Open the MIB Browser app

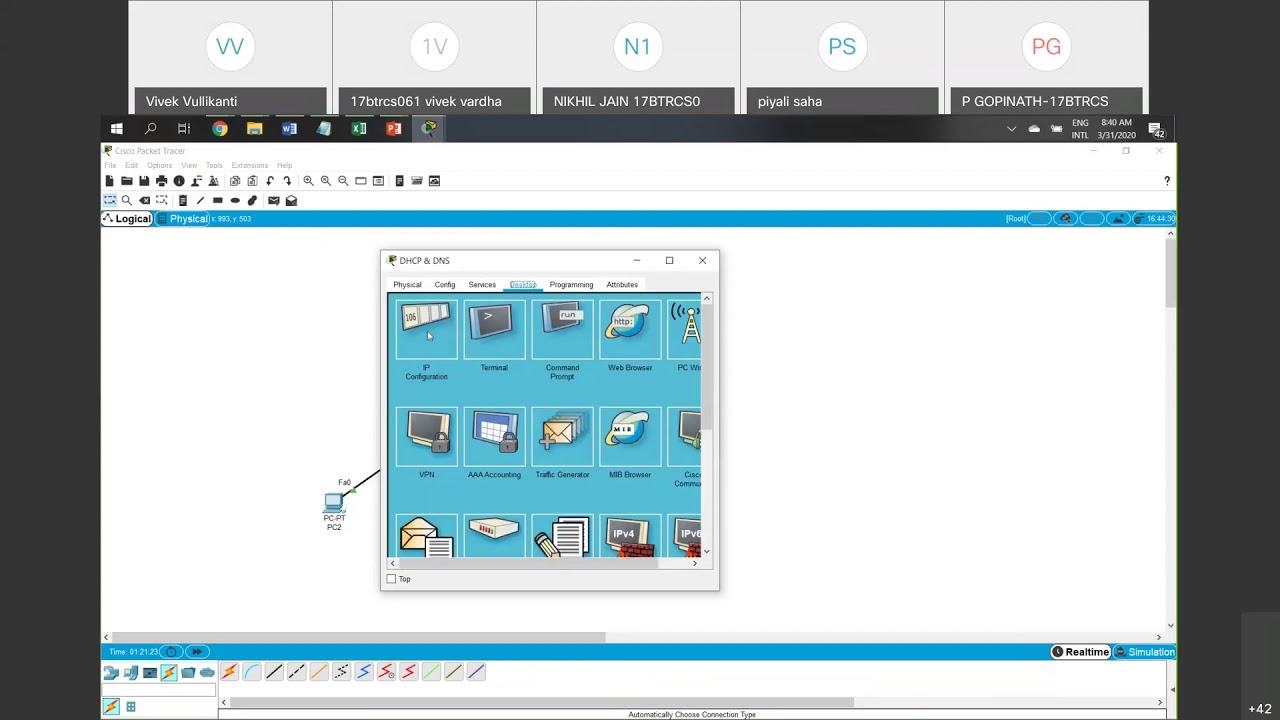pyautogui.click(x=630, y=437)
